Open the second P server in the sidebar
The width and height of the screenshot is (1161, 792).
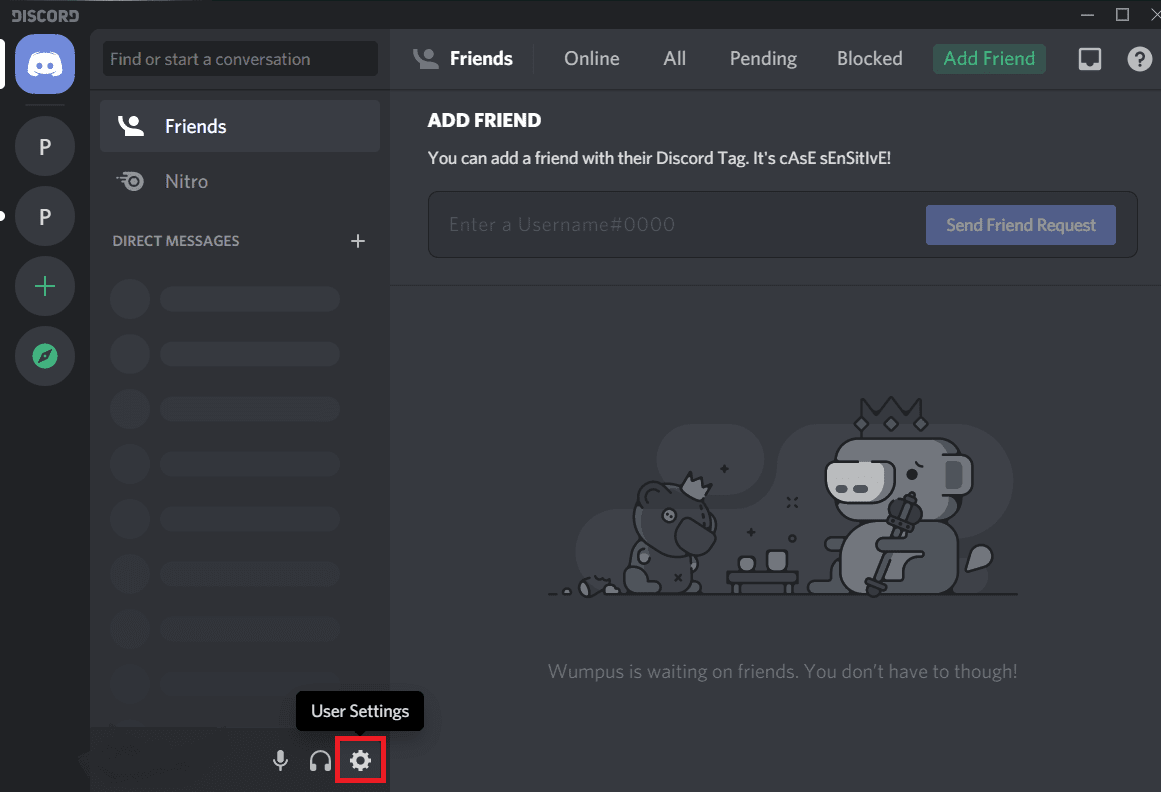tap(44, 216)
